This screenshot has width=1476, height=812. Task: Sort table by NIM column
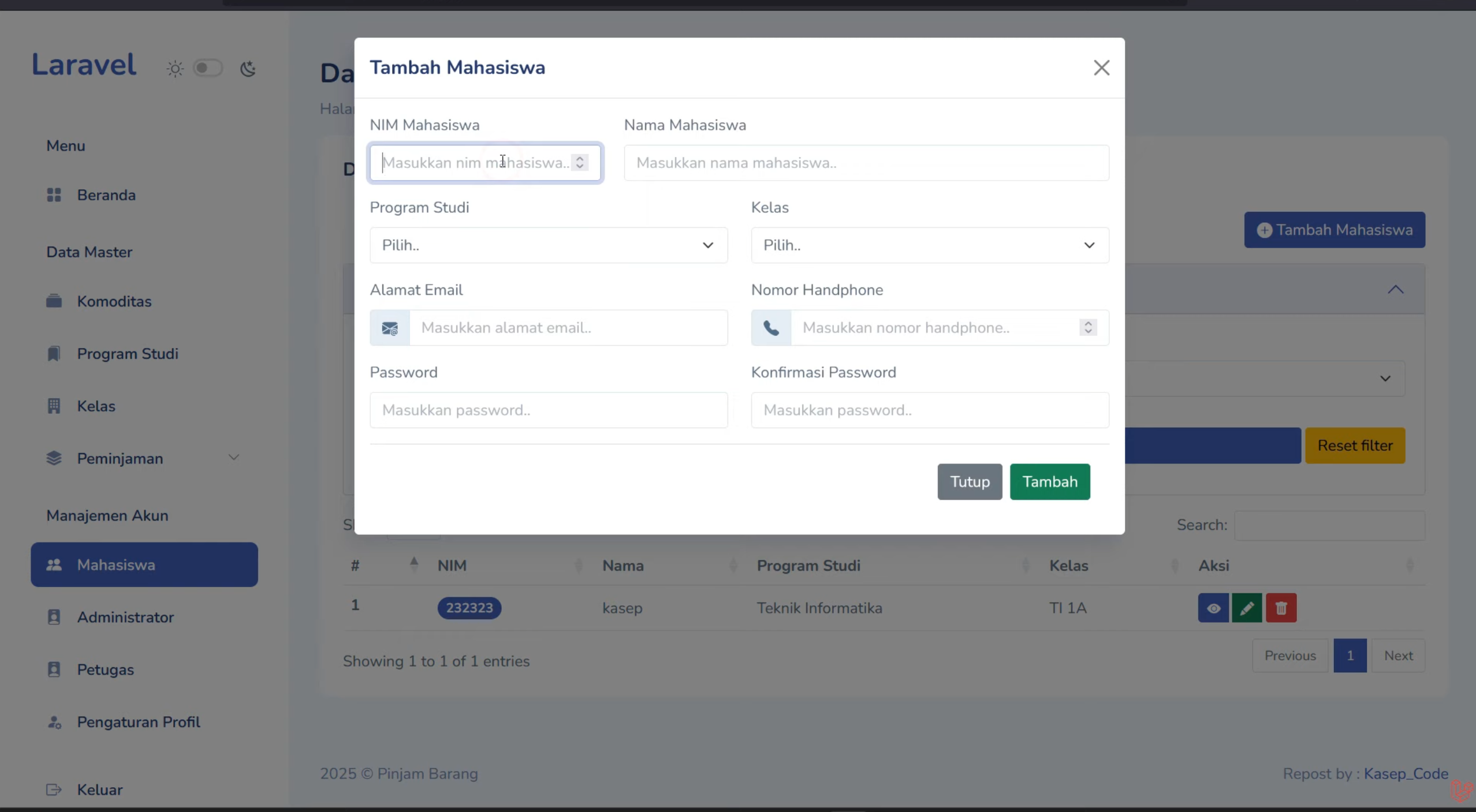click(578, 566)
